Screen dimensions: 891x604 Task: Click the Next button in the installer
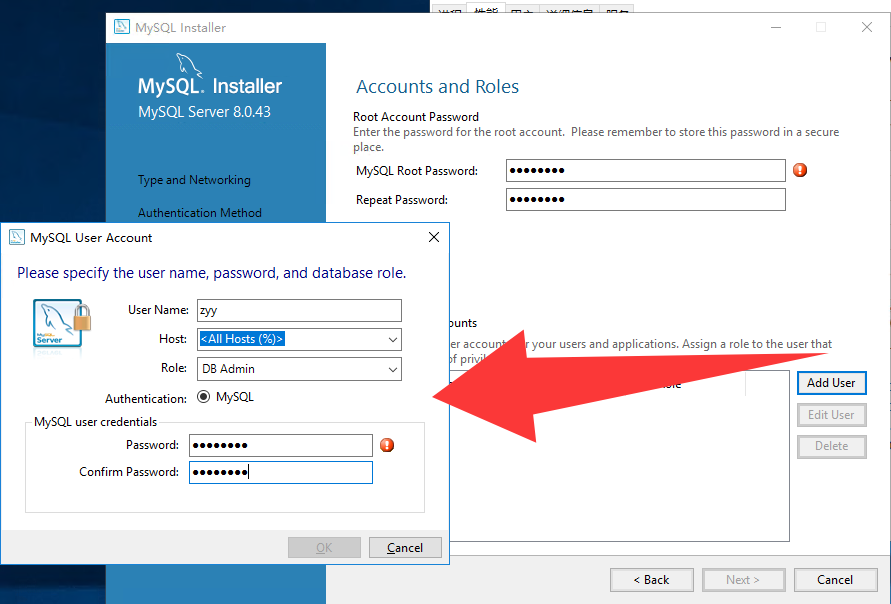click(x=743, y=580)
